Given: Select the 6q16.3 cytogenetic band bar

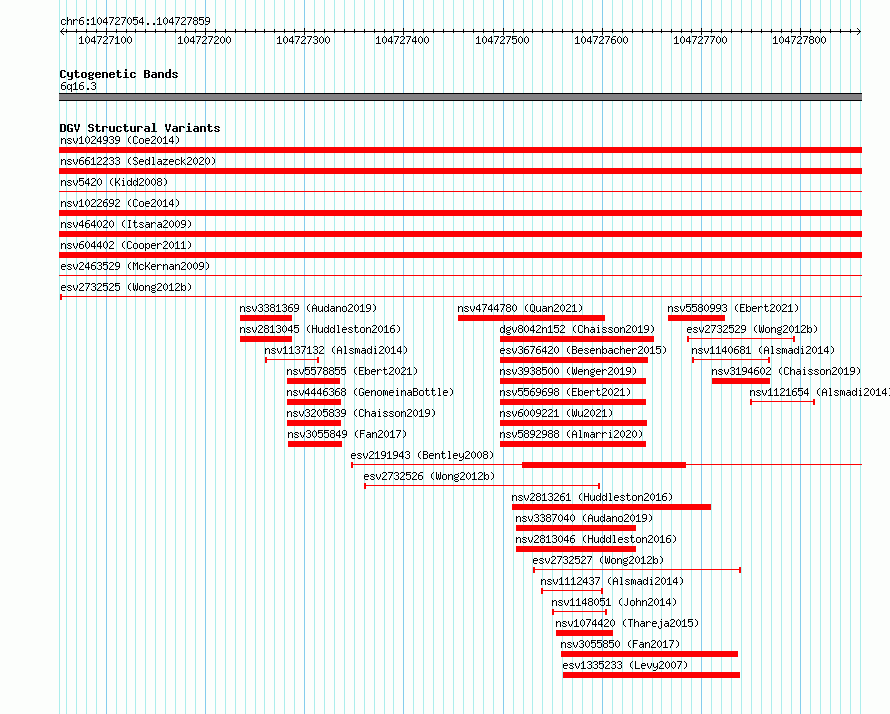Looking at the screenshot, I should pyautogui.click(x=460, y=97).
